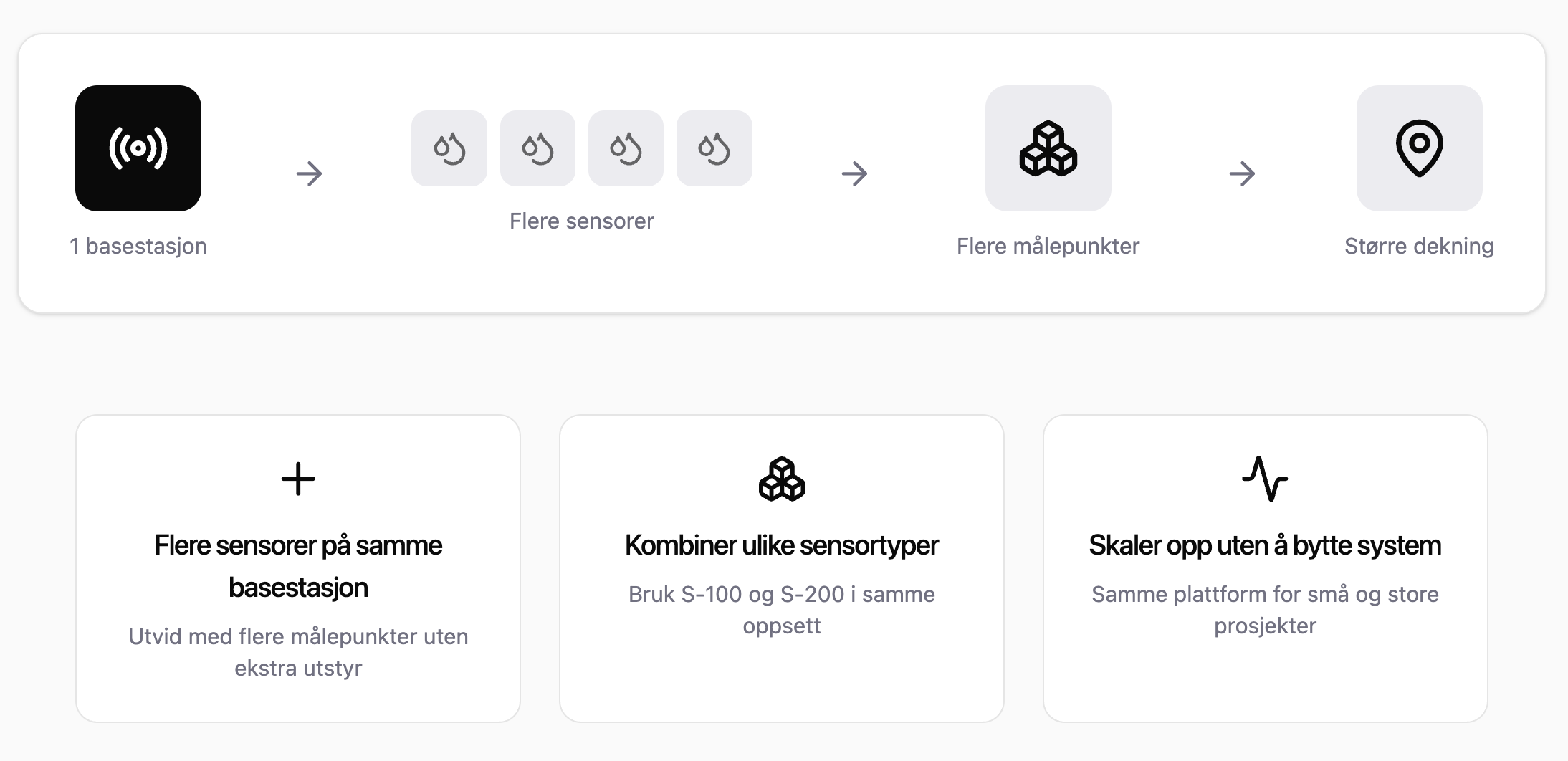
Task: Click the plus icon in first card
Action: 298,479
